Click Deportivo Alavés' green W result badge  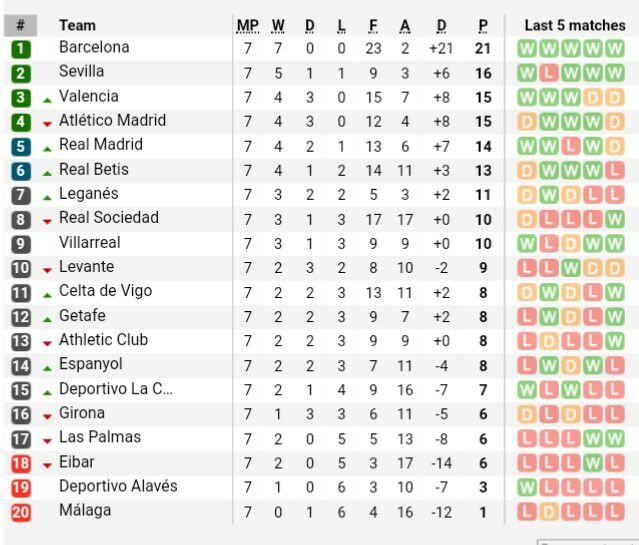tap(527, 487)
